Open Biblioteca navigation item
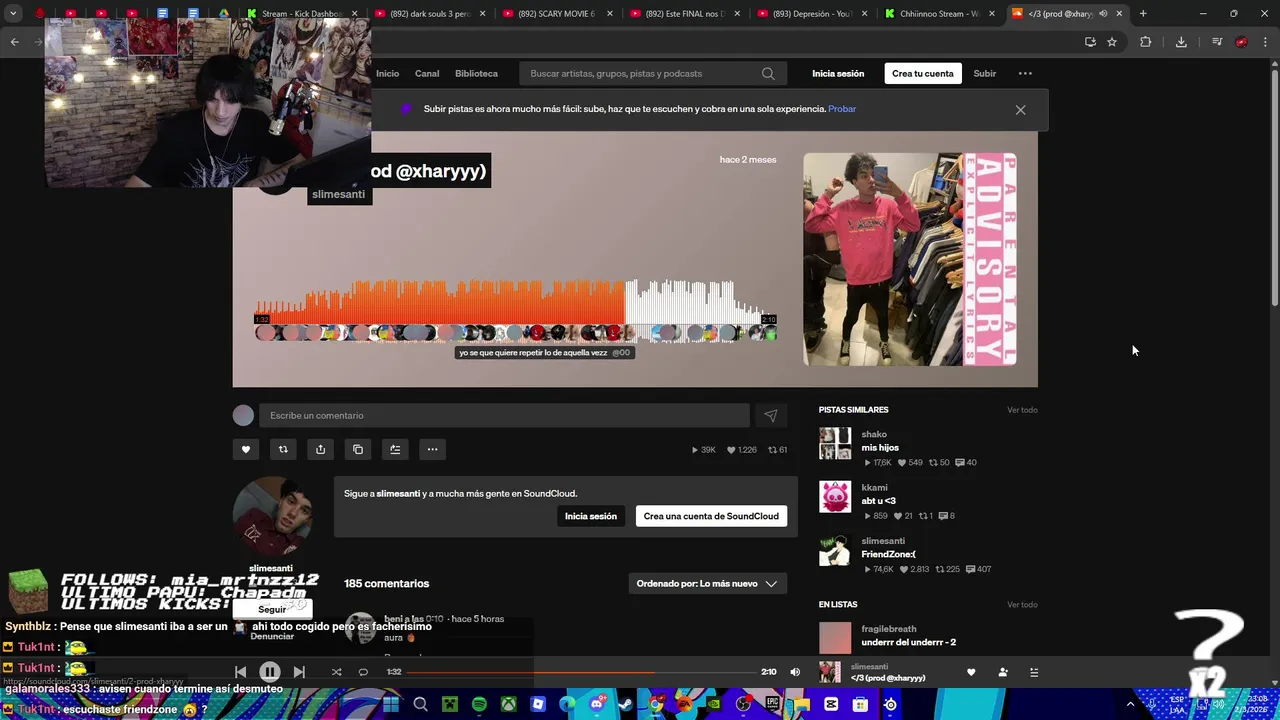Screen dimensions: 1280x720 click(x=476, y=73)
